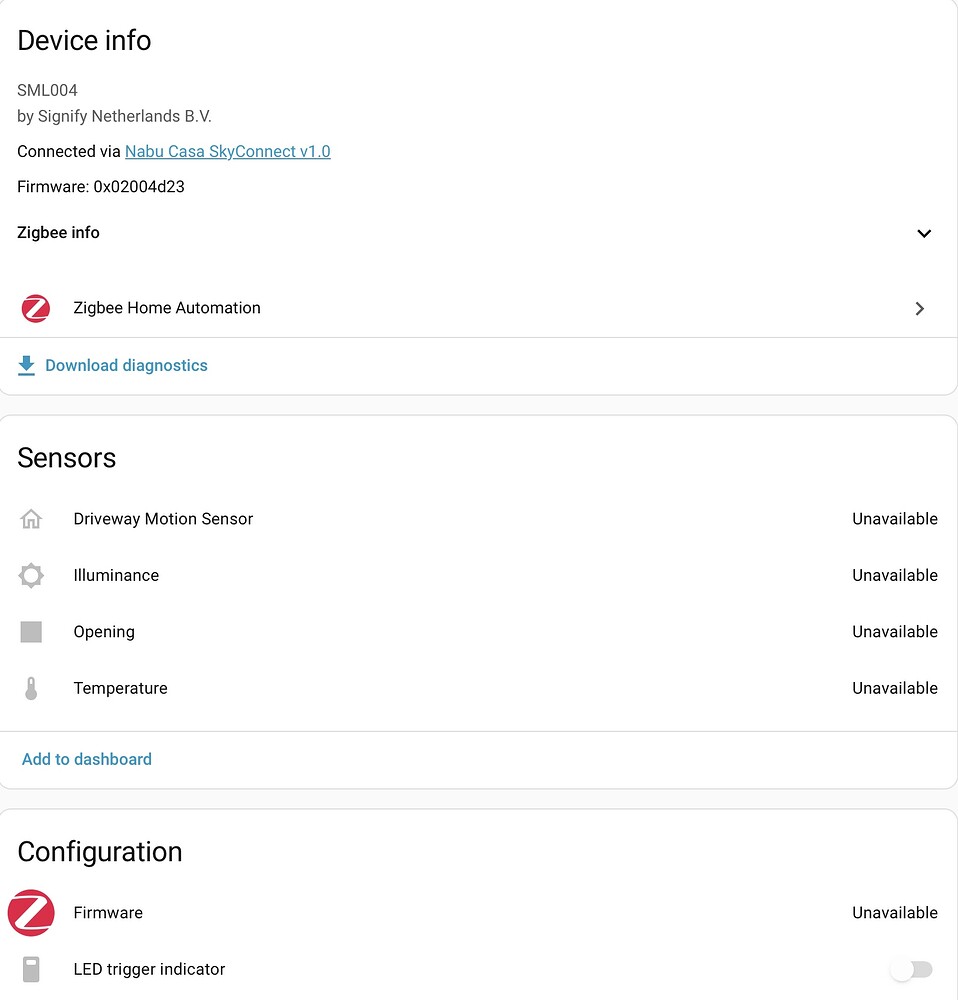The height and width of the screenshot is (1000, 958).
Task: Click the Illuminance sensor row
Action: 116,575
